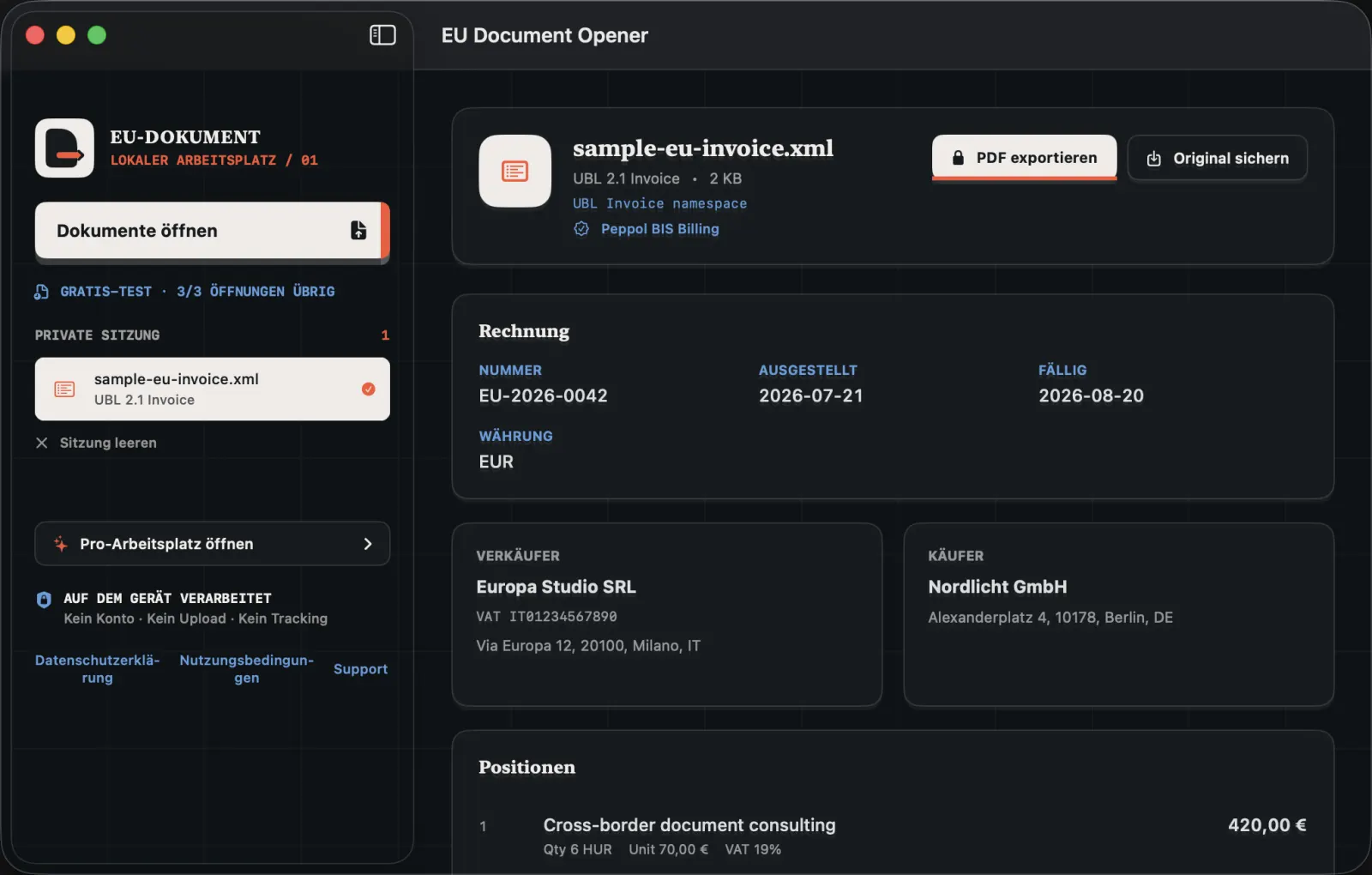The width and height of the screenshot is (1372, 875).
Task: Click issue date 2026-07-21
Action: pos(811,395)
